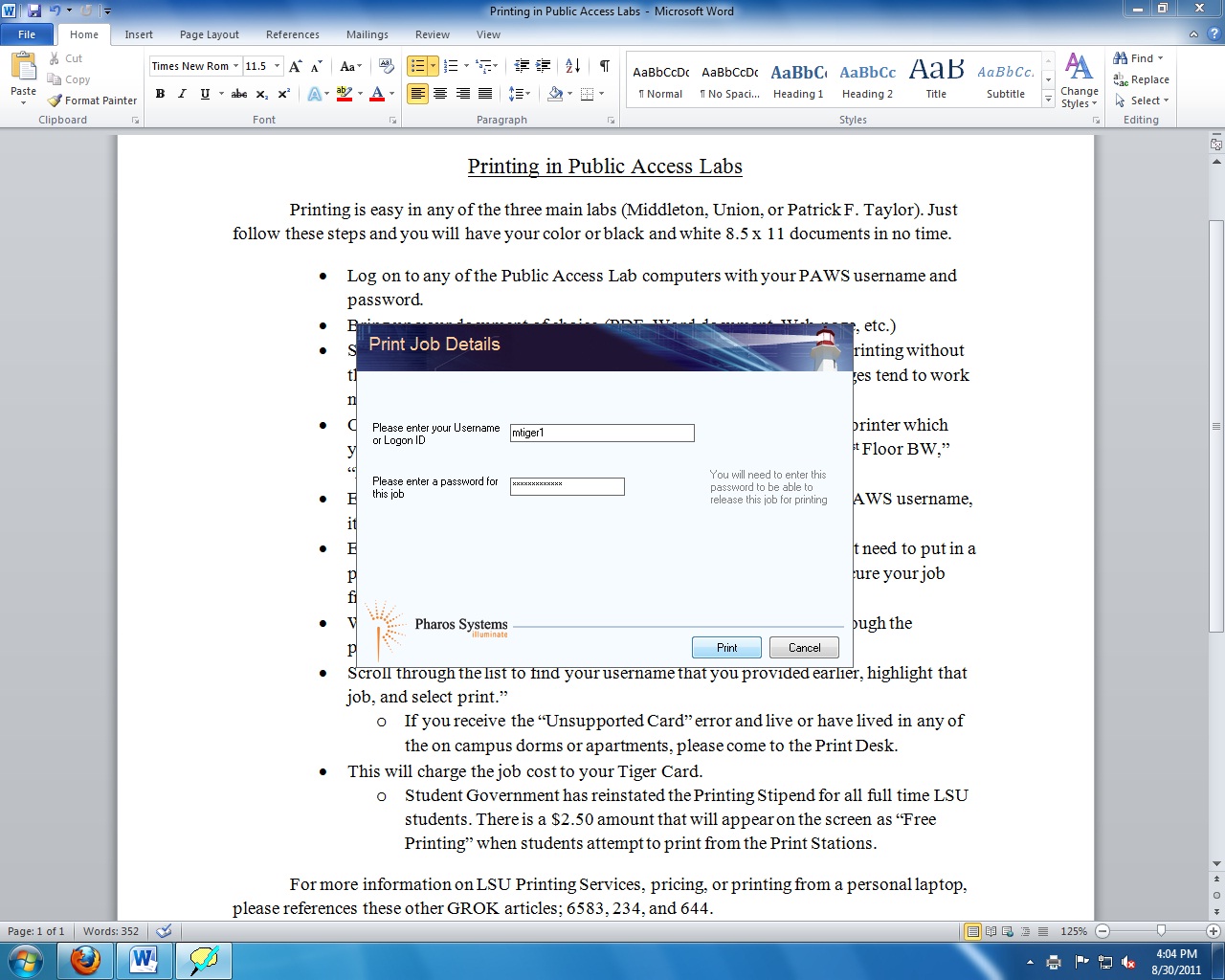Open the Review tab
This screenshot has height=980, width=1225.
(x=433, y=34)
